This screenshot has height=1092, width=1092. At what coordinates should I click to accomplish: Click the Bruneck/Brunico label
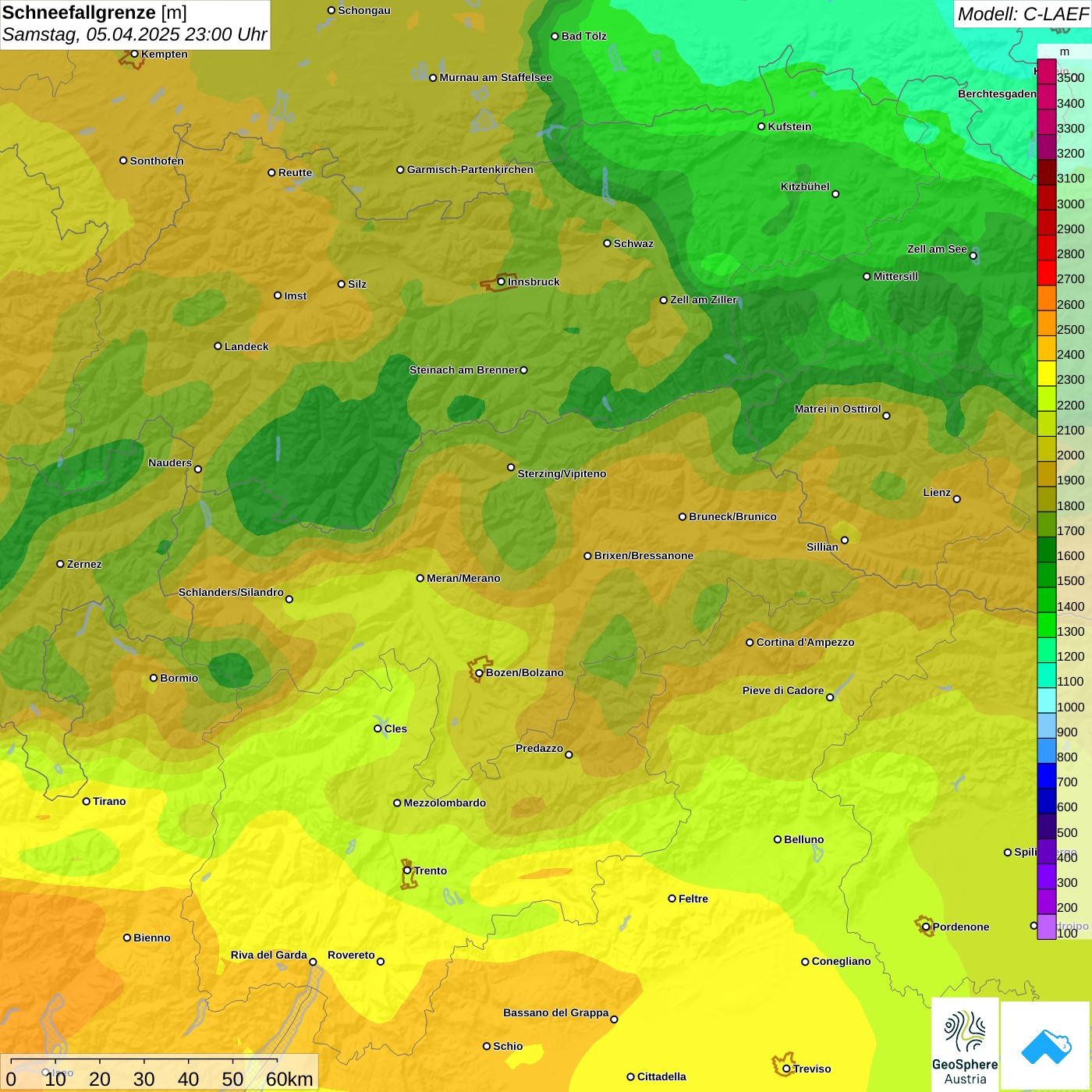pyautogui.click(x=733, y=516)
